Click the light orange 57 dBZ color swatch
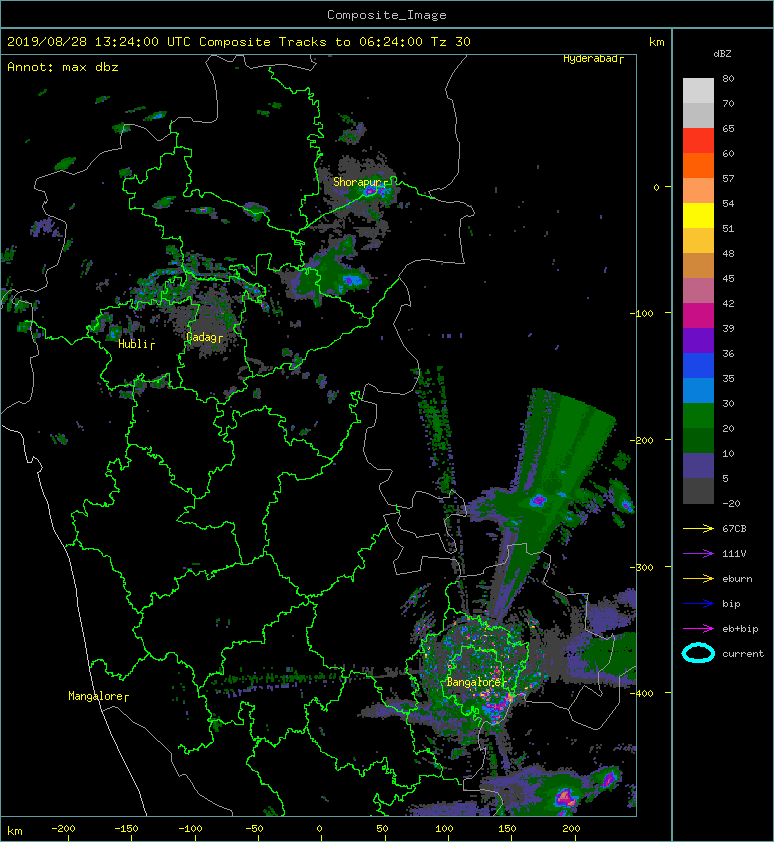Screen dimensions: 774x842 (x=698, y=191)
